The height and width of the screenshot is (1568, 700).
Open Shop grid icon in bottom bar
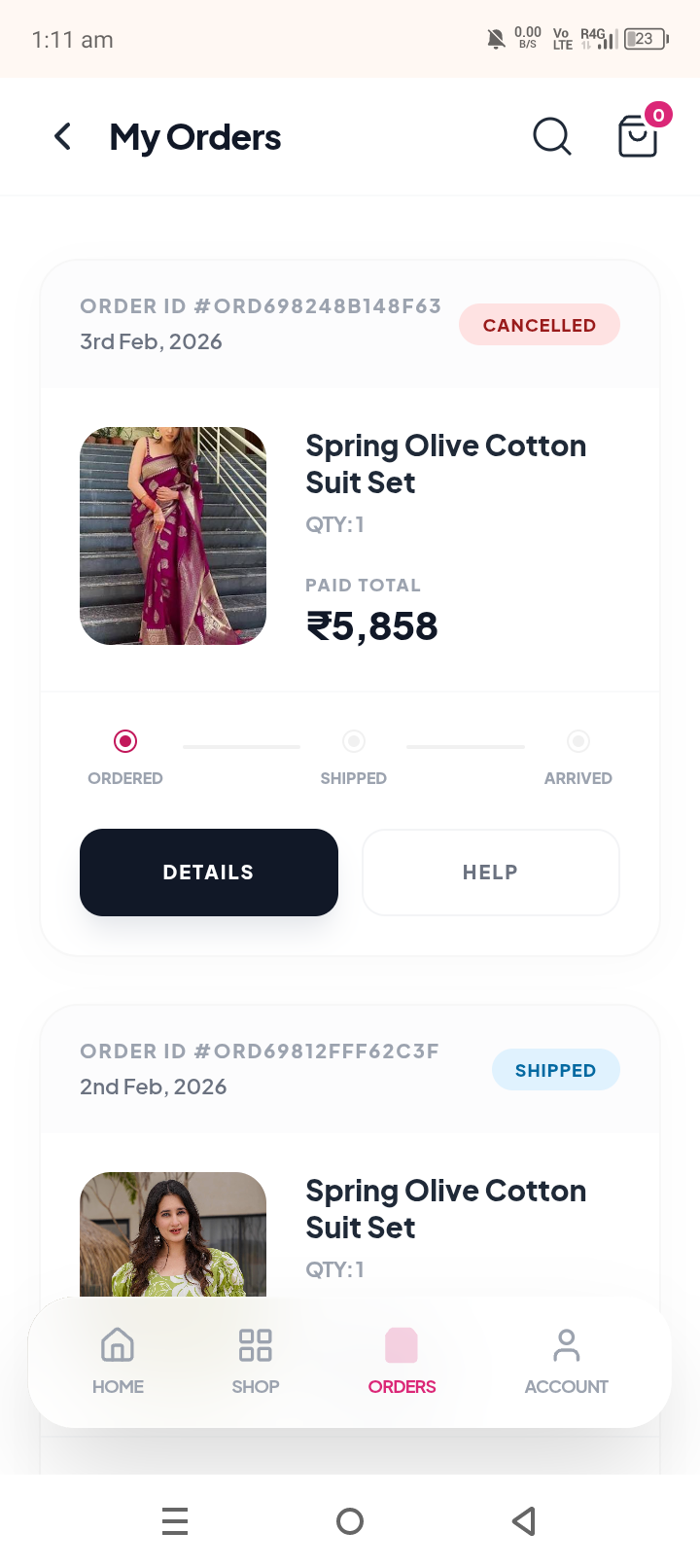pyautogui.click(x=255, y=1346)
